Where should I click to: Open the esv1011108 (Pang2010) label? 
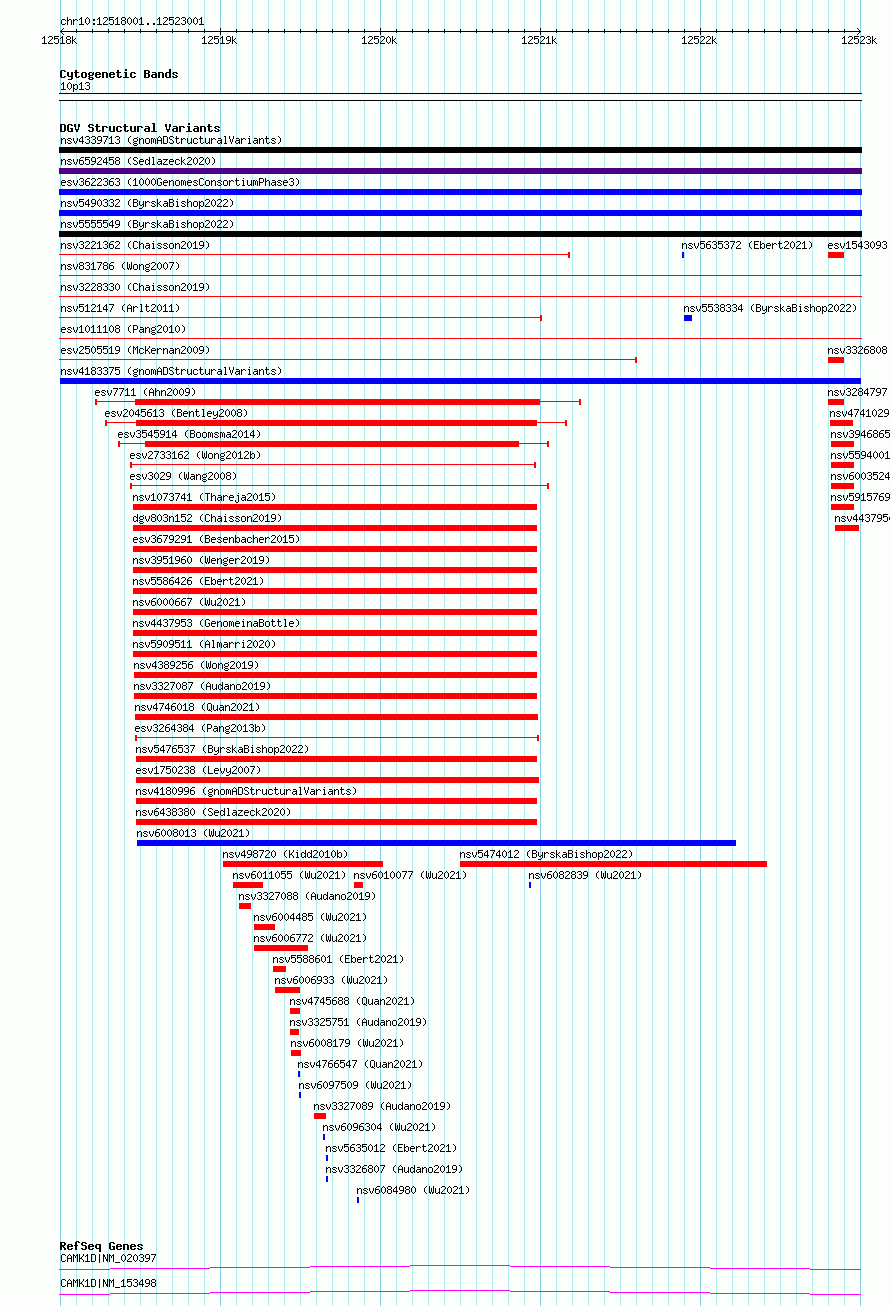(x=123, y=329)
